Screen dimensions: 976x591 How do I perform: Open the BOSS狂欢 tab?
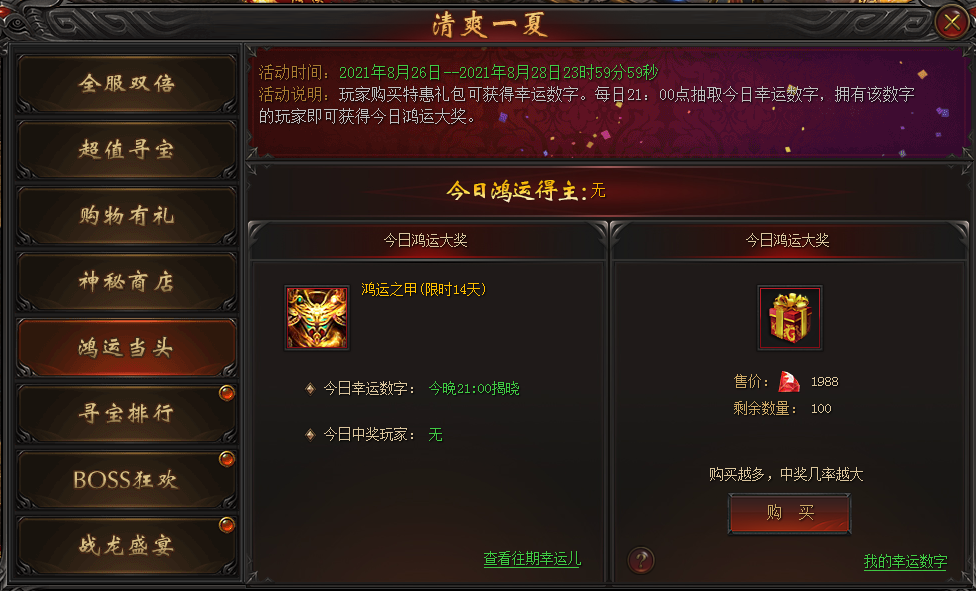(126, 480)
